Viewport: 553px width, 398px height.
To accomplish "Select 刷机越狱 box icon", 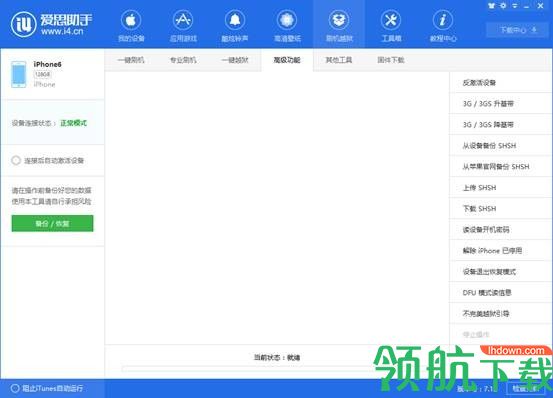I will (339, 25).
